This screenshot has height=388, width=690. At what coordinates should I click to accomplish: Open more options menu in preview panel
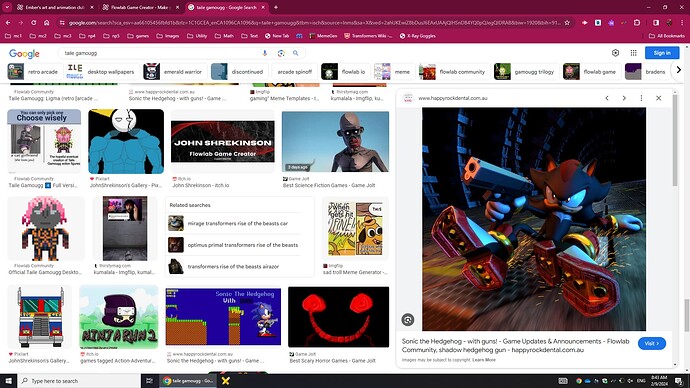641,98
